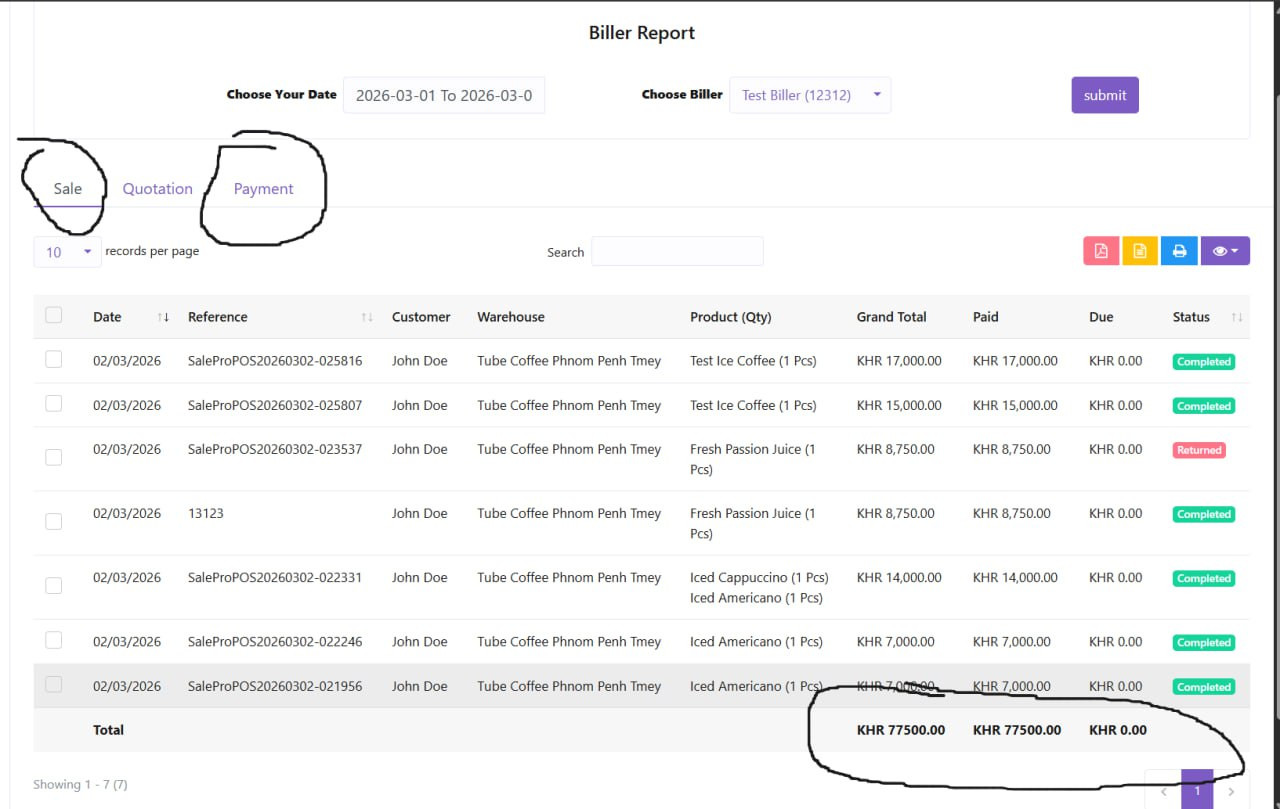Click reference SaleProPOS20260302-025807

[275, 405]
